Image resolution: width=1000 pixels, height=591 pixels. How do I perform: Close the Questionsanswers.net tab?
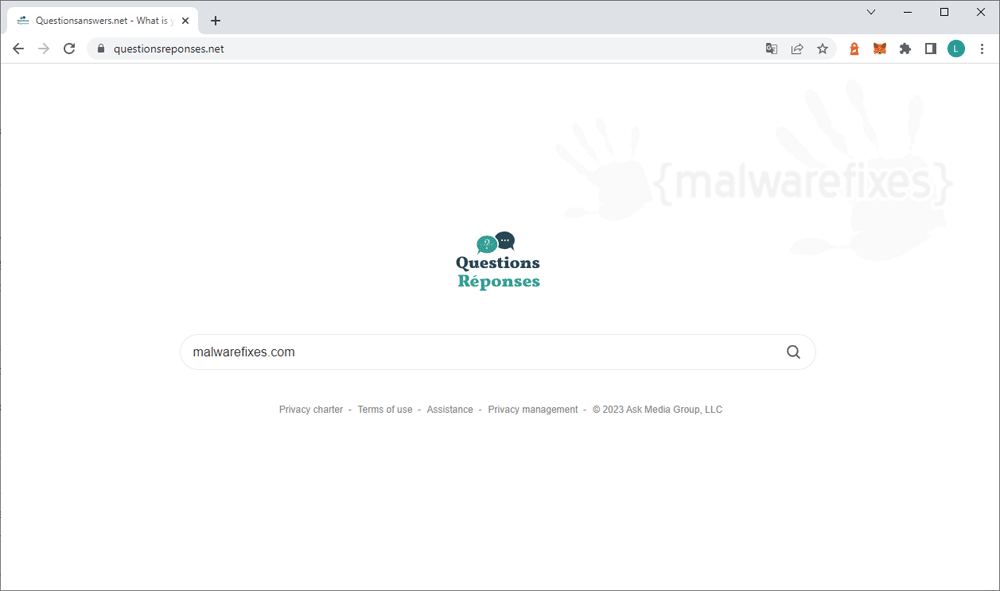point(185,20)
